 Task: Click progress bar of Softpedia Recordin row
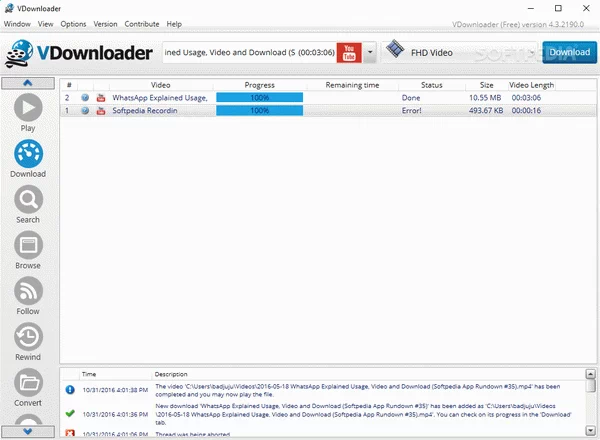click(x=259, y=111)
